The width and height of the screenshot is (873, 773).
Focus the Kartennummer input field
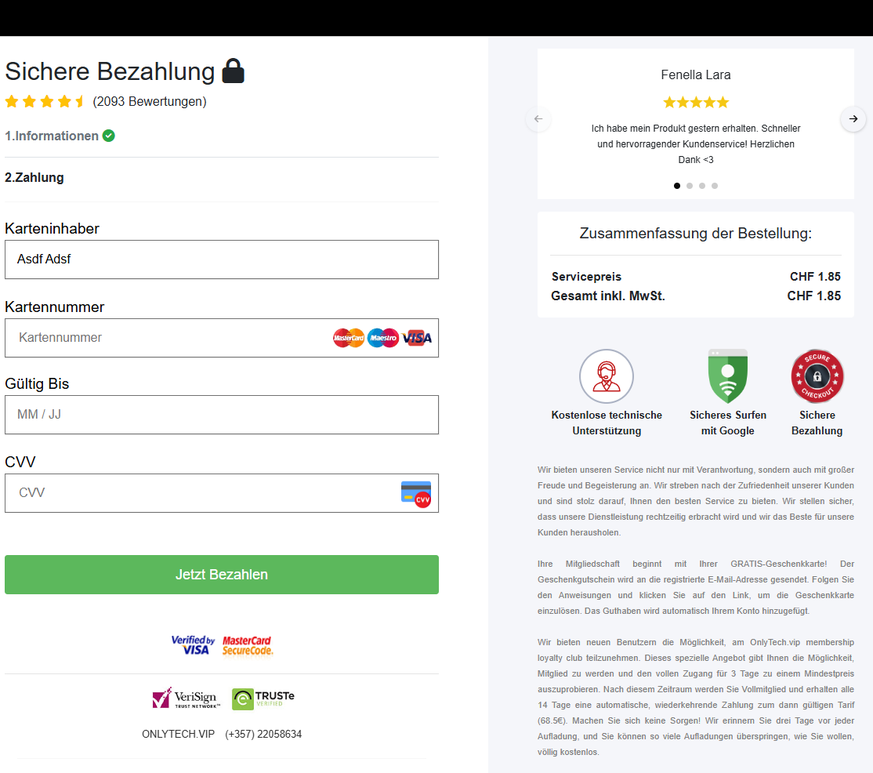[x=170, y=338]
